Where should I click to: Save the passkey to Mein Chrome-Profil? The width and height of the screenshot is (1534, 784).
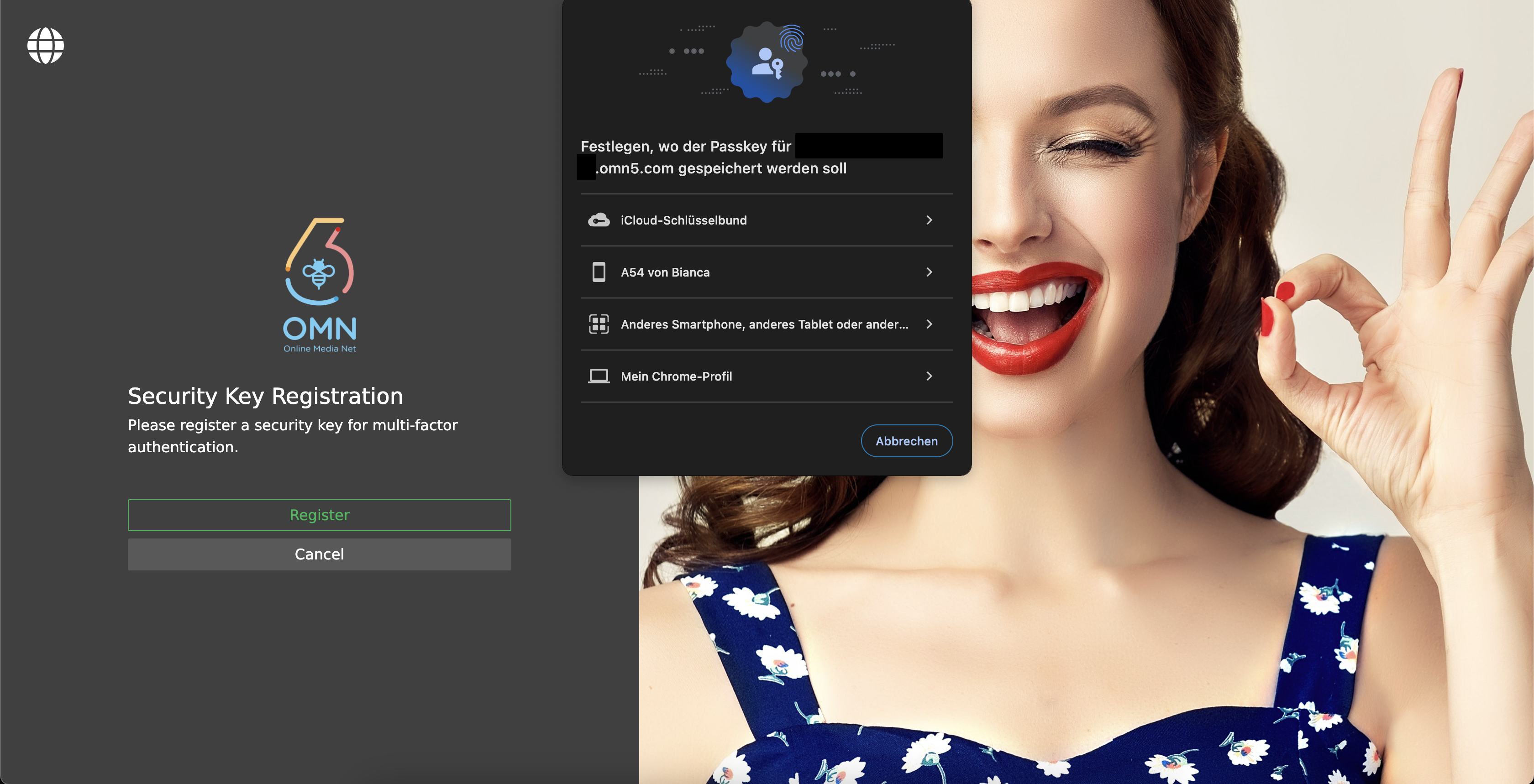click(744, 376)
